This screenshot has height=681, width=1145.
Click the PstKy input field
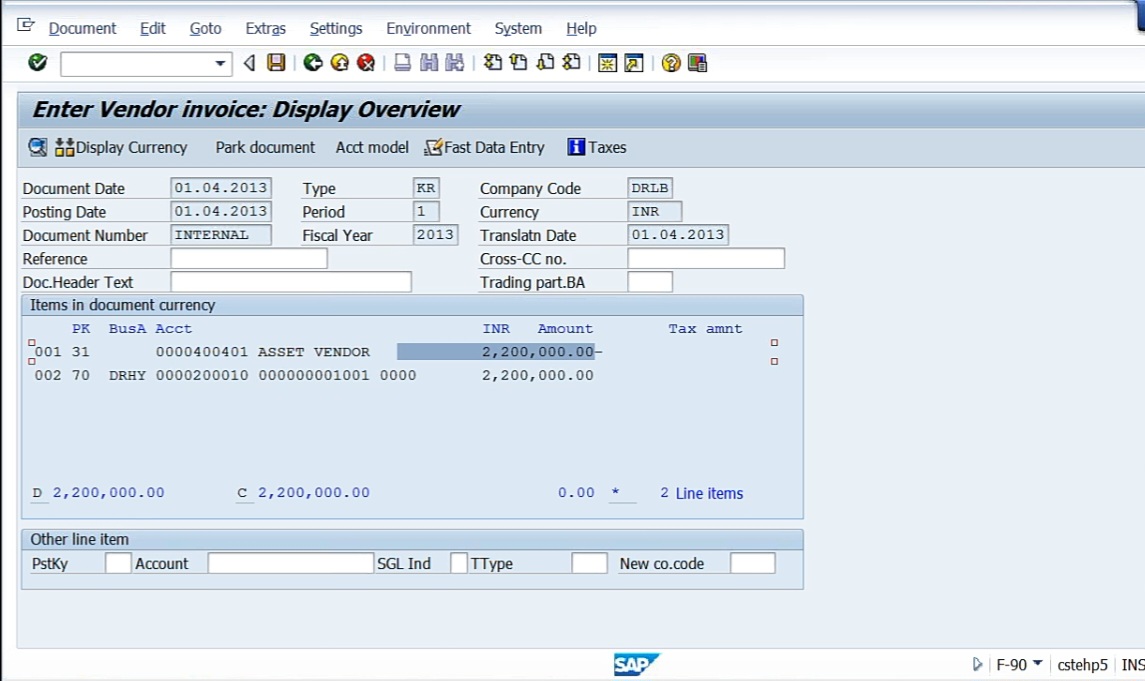click(118, 563)
